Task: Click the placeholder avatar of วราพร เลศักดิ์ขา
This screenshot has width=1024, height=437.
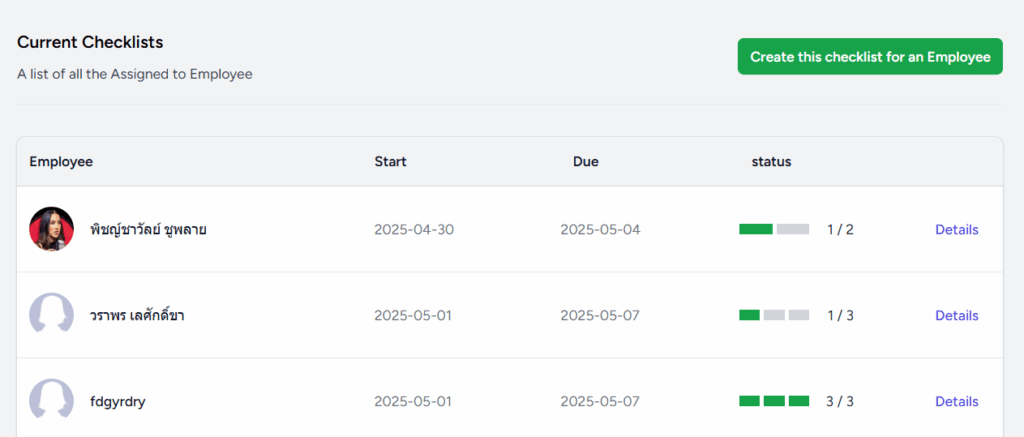Action: point(52,314)
